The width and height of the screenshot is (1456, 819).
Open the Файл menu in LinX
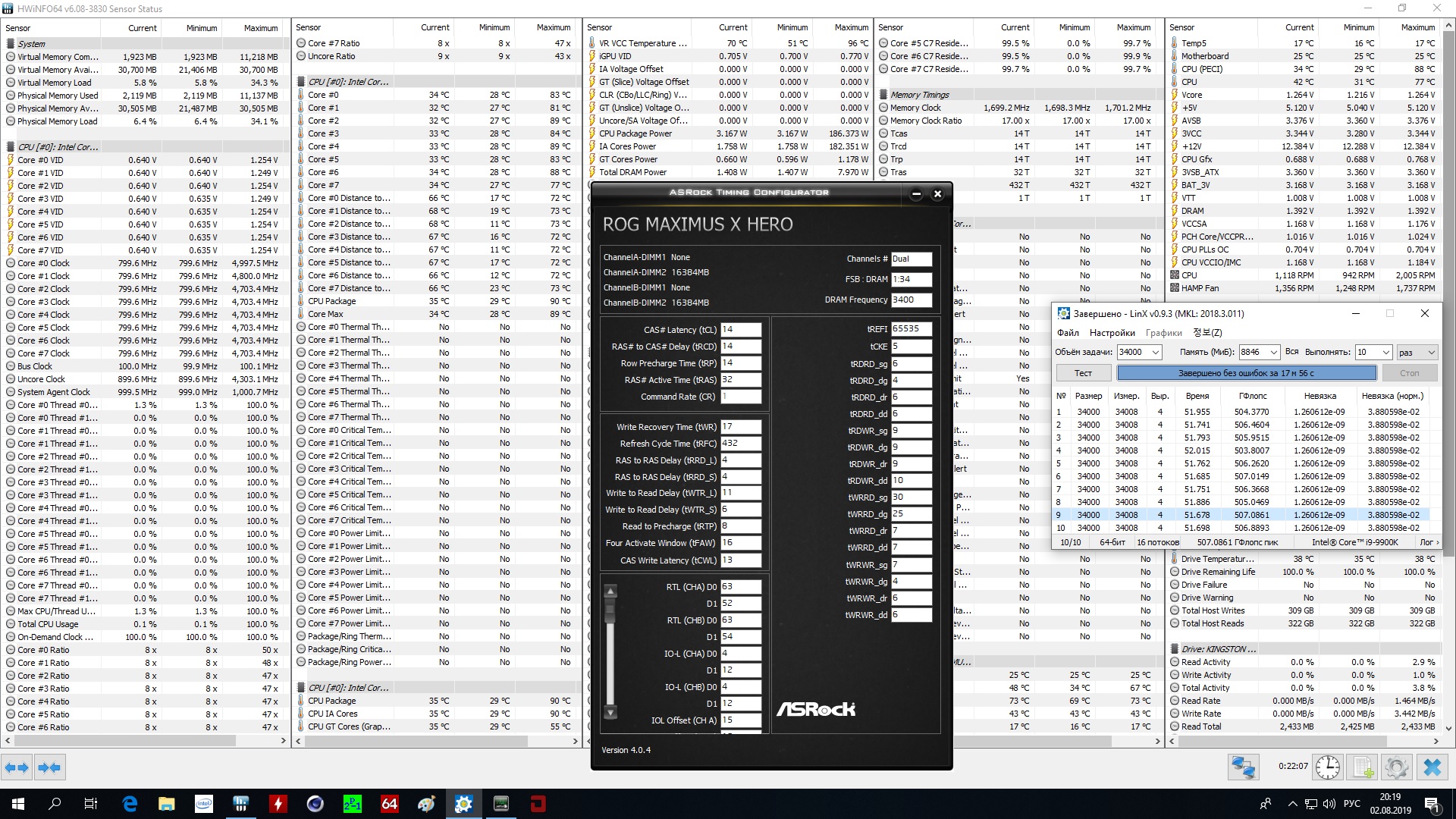(x=1068, y=333)
